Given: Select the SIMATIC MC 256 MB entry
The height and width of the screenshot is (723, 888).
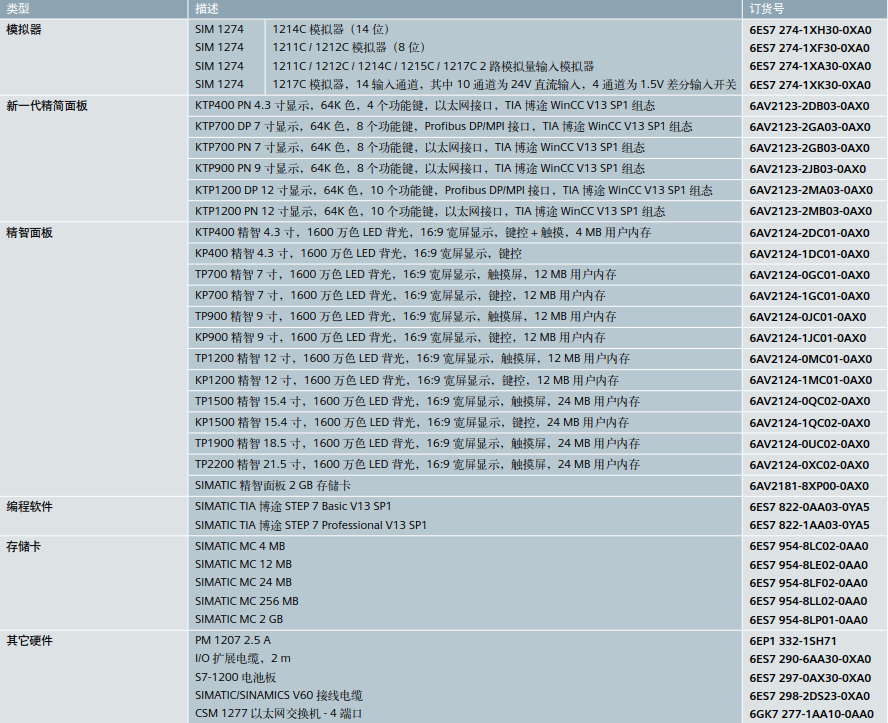Looking at the screenshot, I should (247, 601).
